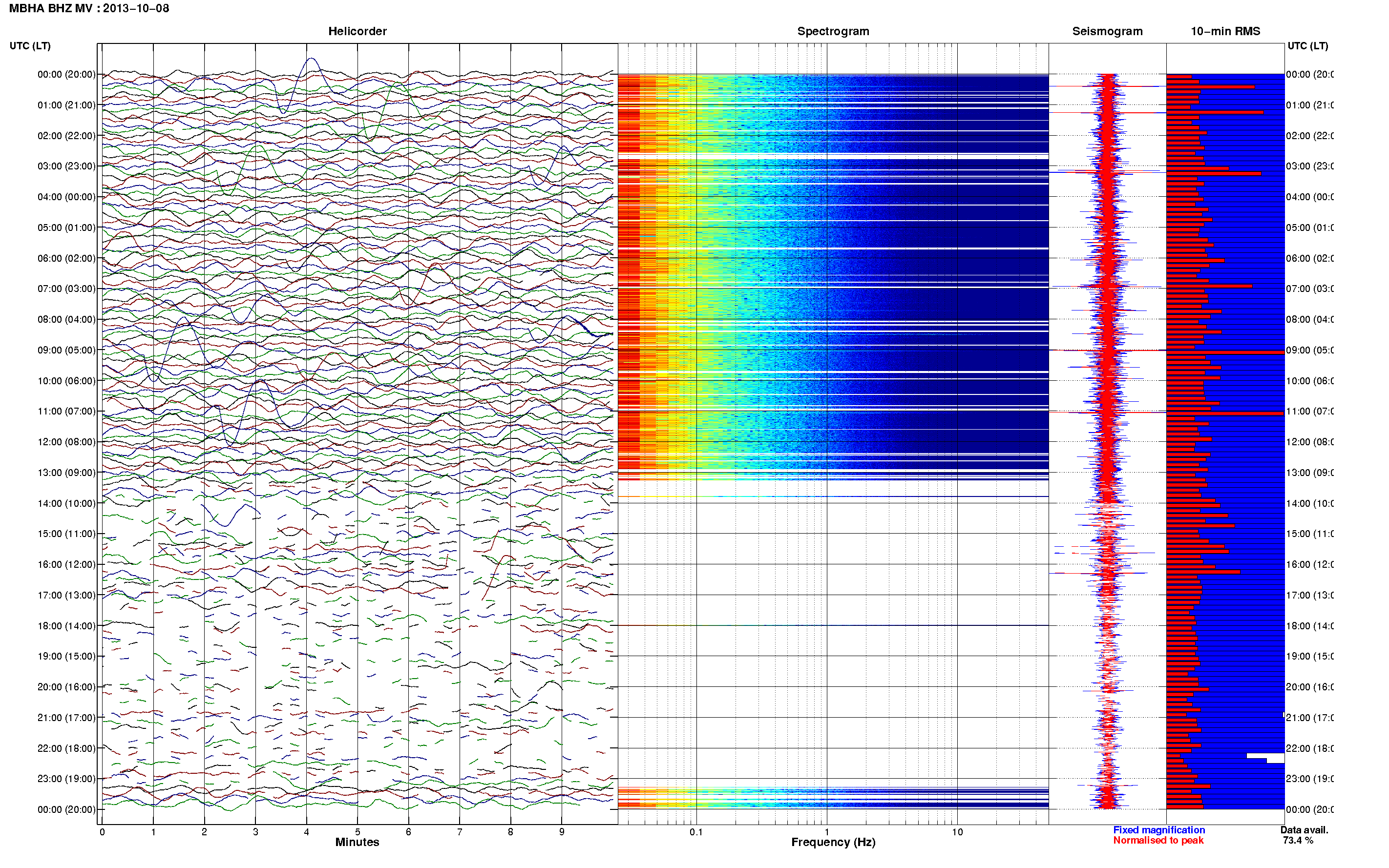Click the left 05:00 (01:00) time label
This screenshot has height=868, width=1389.
point(66,227)
